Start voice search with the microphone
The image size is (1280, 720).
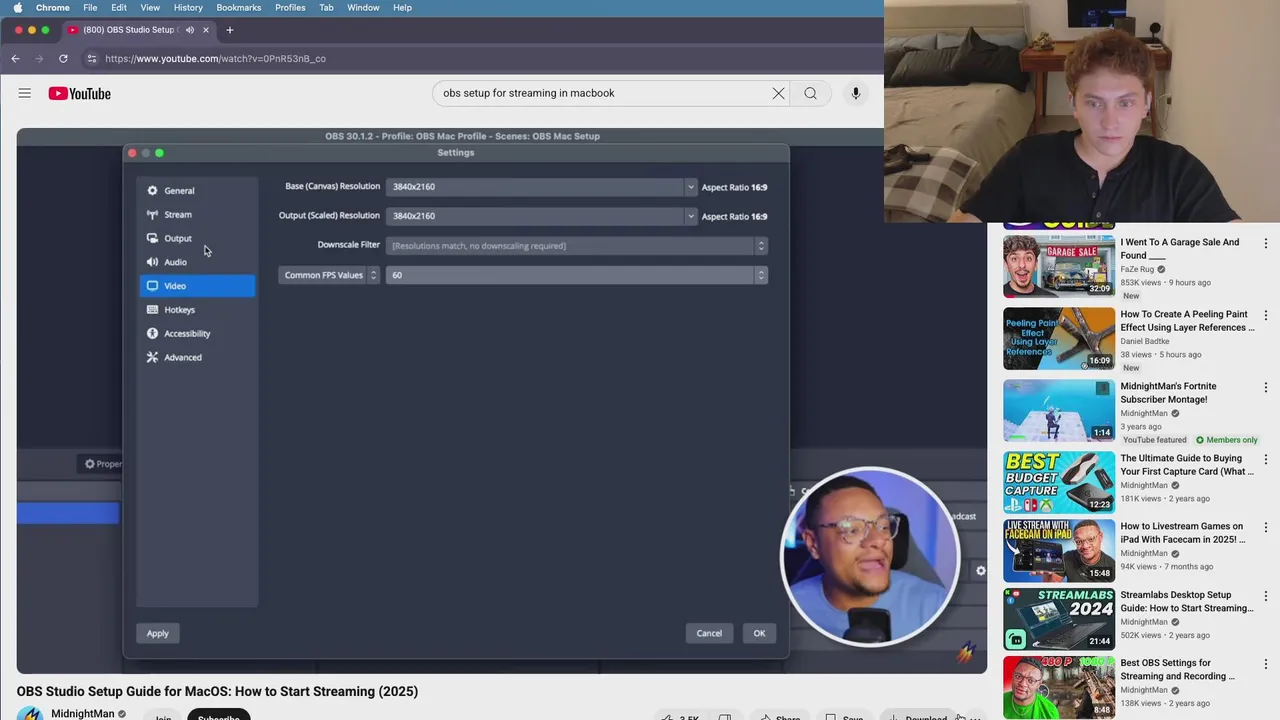coord(855,93)
